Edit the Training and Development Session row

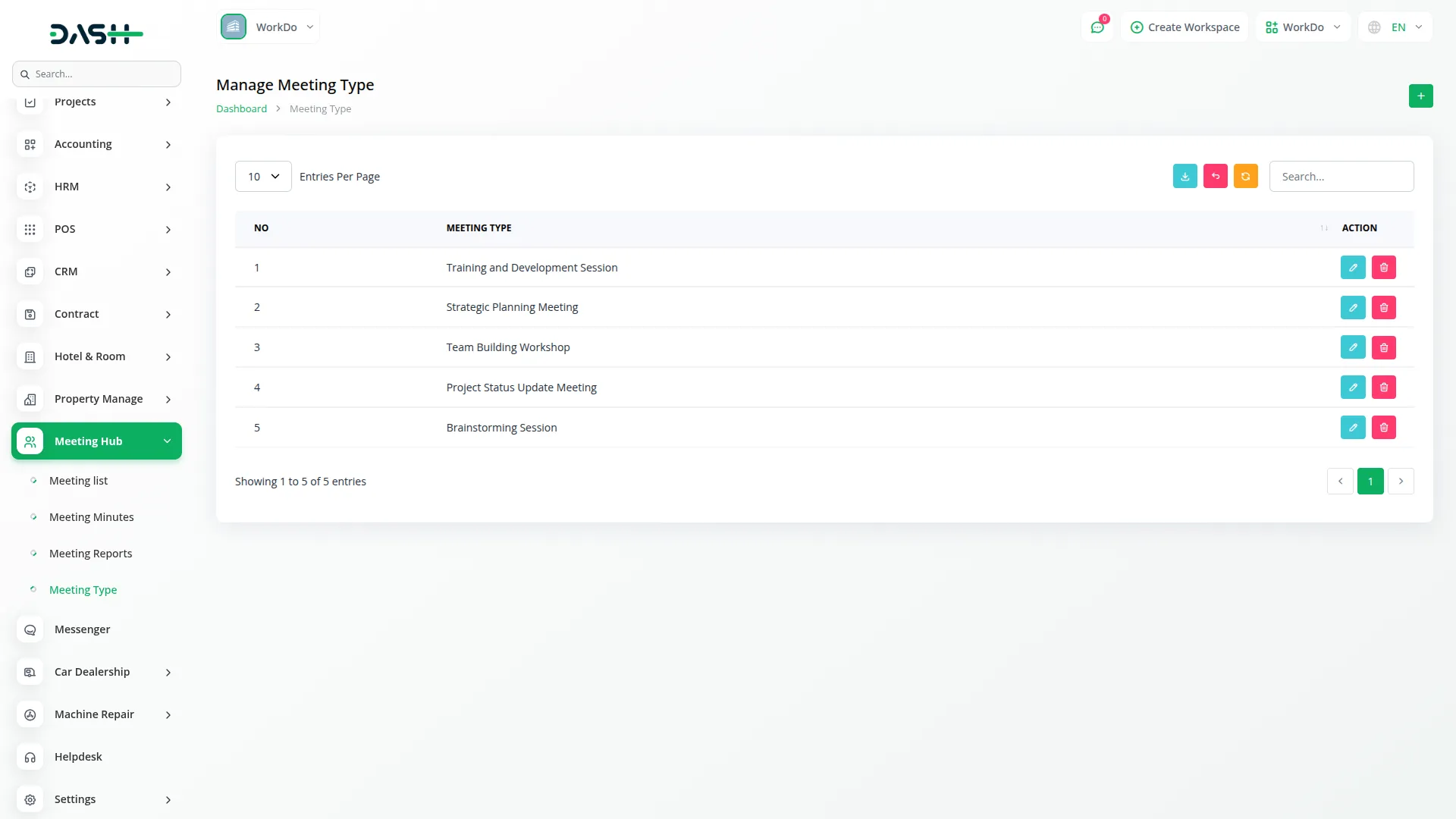click(x=1352, y=268)
